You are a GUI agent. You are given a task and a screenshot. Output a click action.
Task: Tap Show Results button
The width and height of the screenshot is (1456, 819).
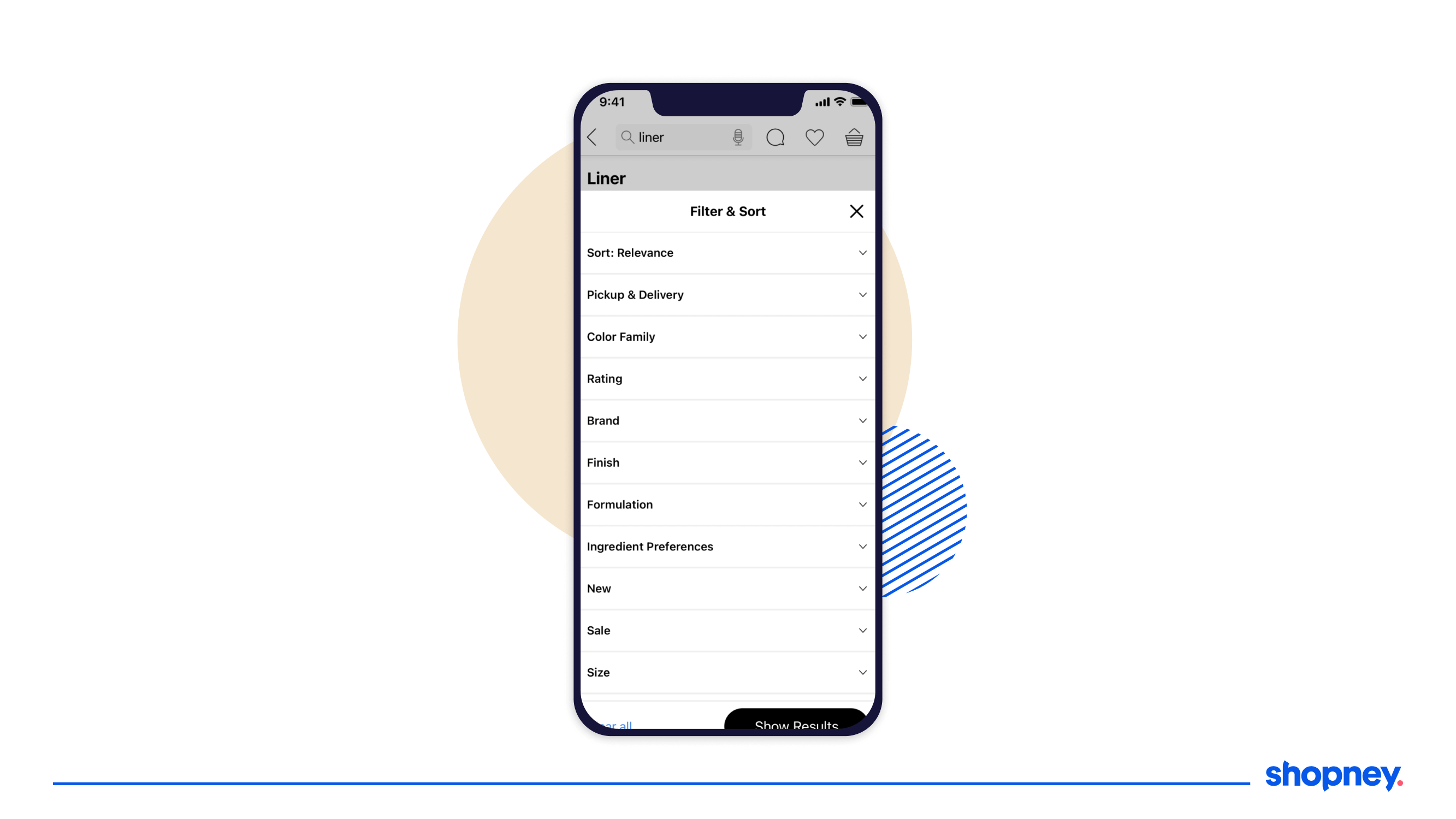(796, 723)
